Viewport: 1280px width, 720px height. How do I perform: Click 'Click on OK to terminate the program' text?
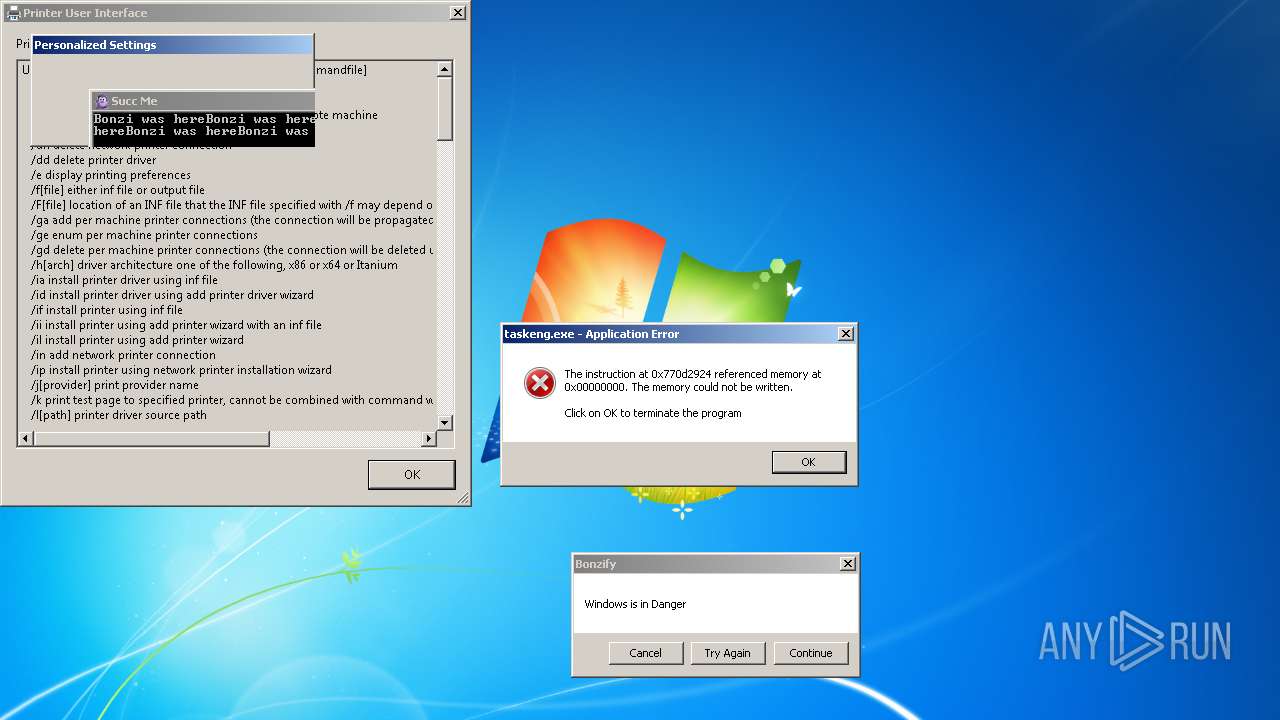click(653, 413)
